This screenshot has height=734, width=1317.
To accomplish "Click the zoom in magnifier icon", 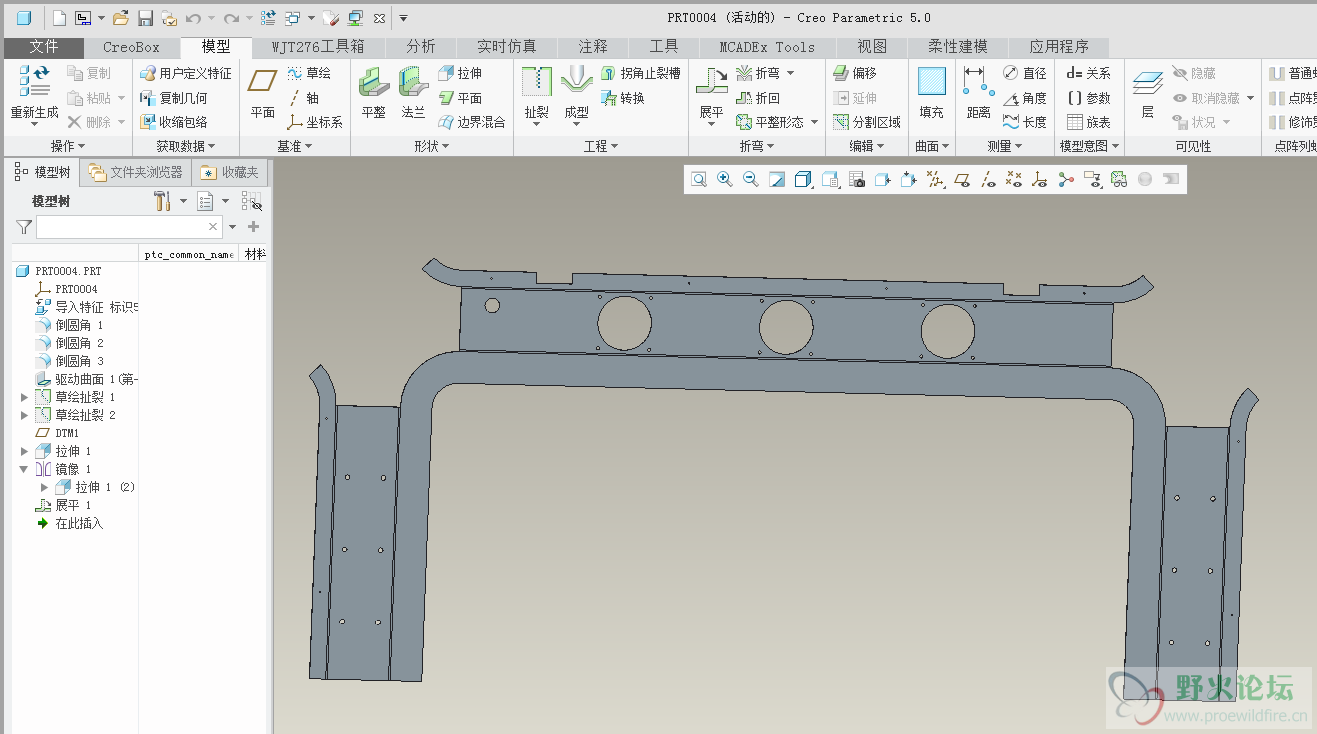I will pos(725,179).
